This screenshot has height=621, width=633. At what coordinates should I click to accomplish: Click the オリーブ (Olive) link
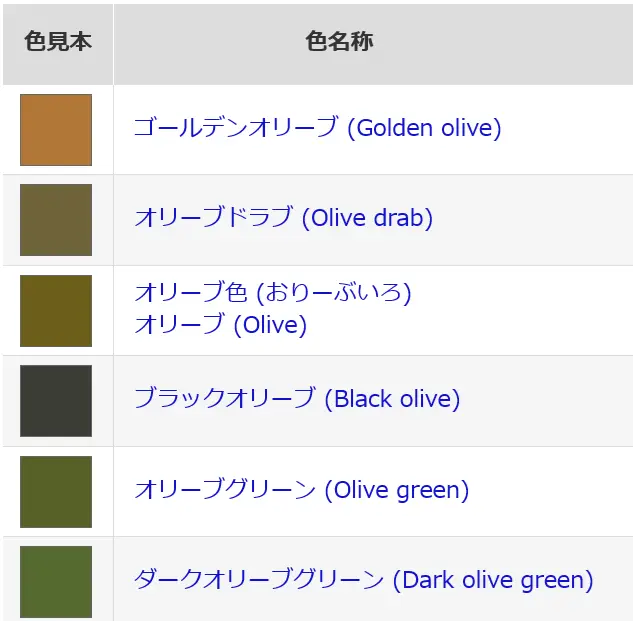pos(220,324)
